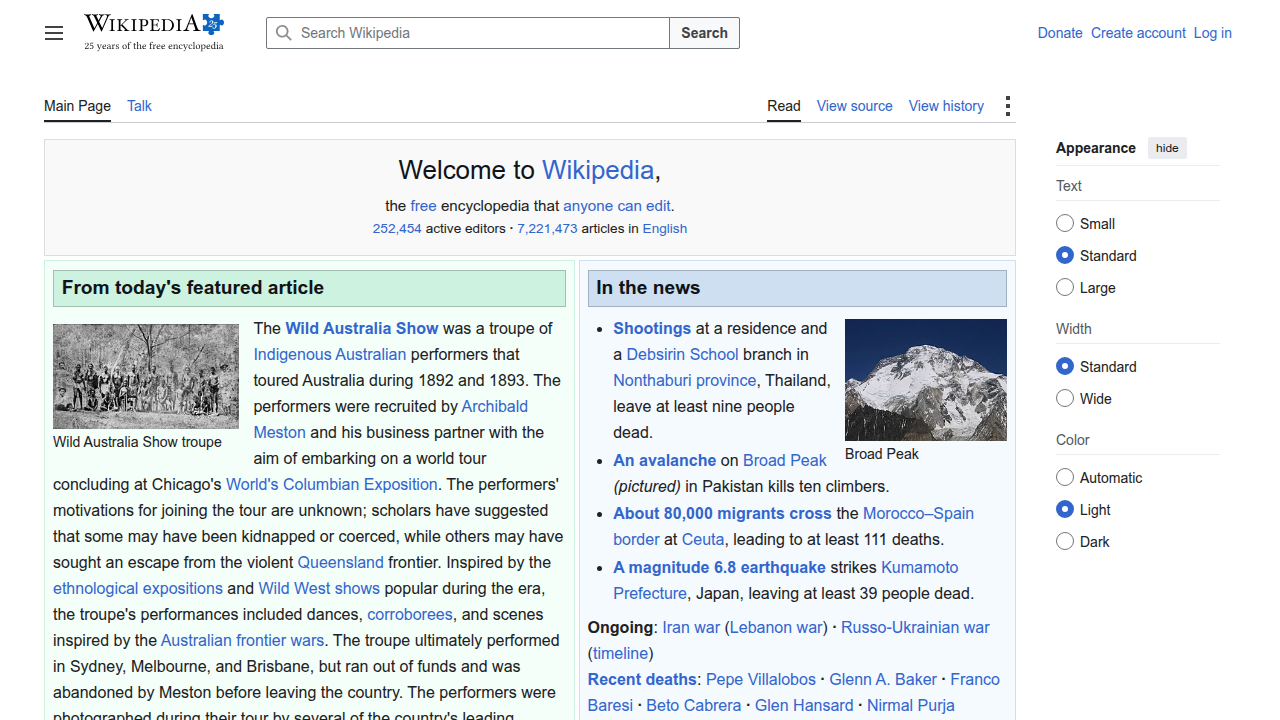Open A magnitude 6.8 earthquake link

(720, 567)
